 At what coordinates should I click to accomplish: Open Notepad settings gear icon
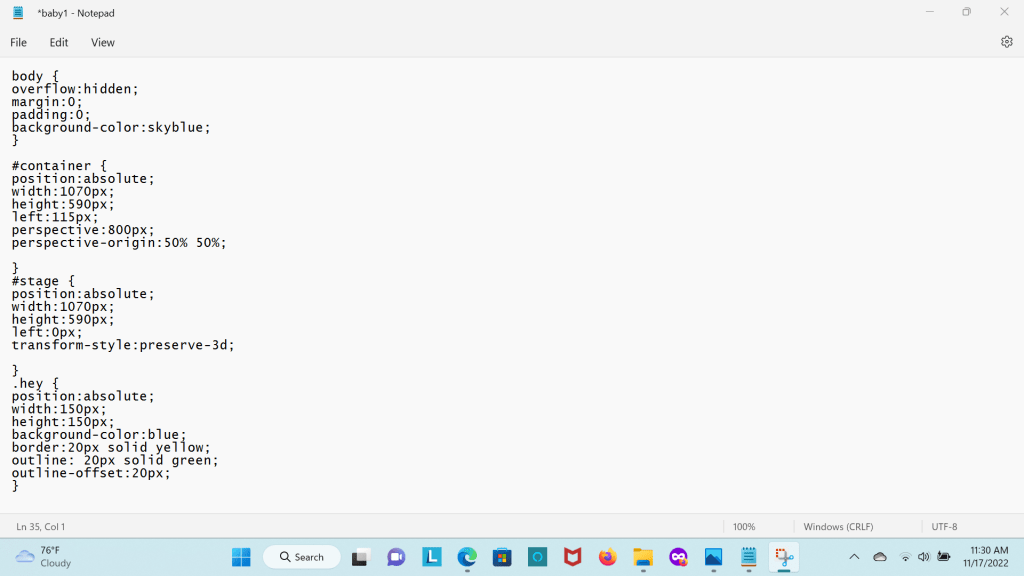point(1006,42)
